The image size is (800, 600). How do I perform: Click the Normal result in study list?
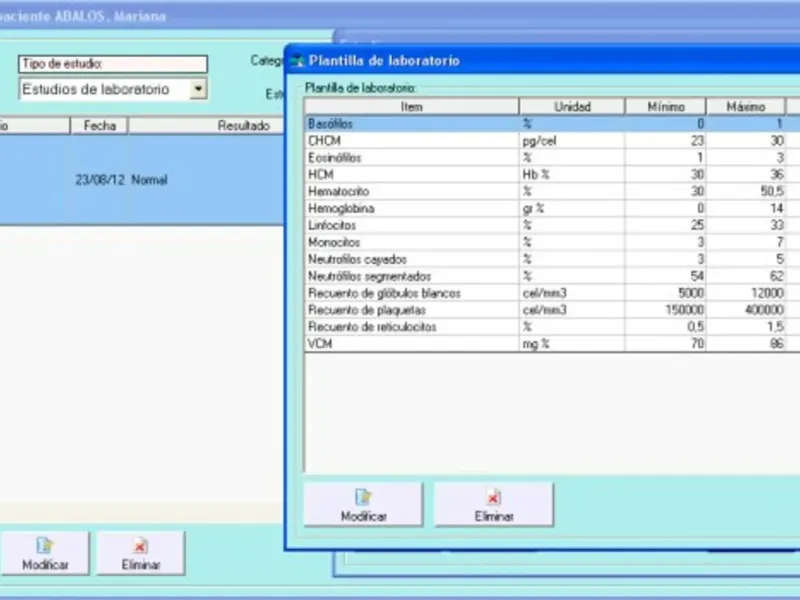pos(149,180)
